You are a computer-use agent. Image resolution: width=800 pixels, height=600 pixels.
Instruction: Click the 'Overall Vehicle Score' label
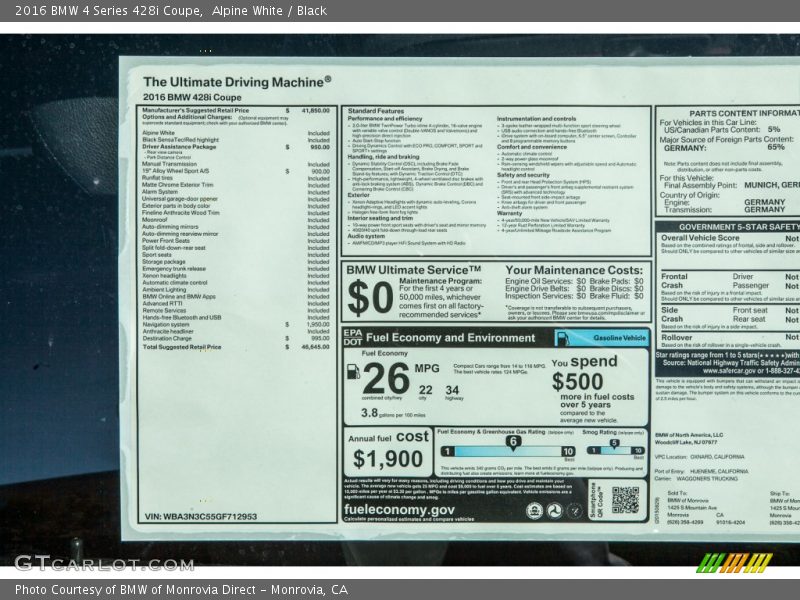[700, 238]
